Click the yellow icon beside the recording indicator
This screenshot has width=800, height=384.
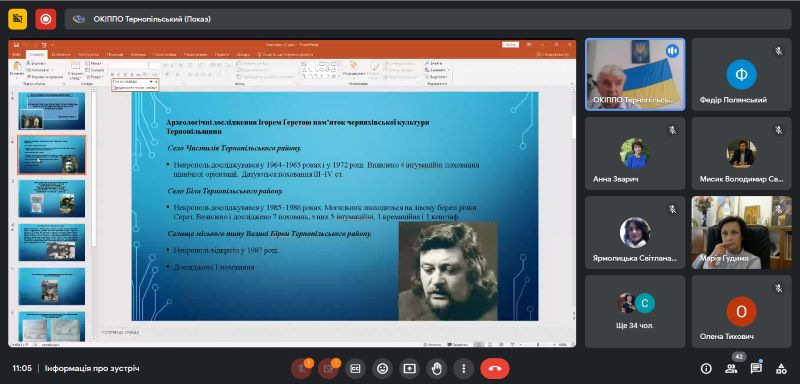click(17, 19)
